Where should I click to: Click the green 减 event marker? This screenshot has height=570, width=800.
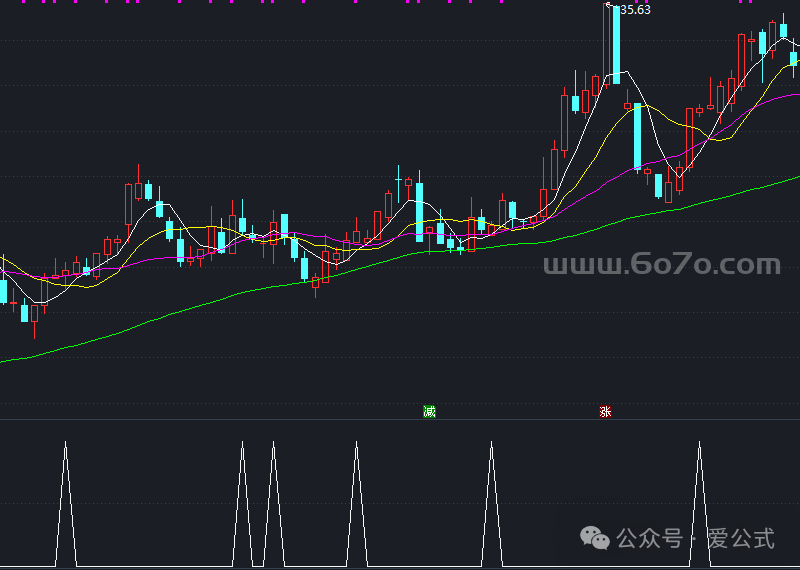coord(430,411)
